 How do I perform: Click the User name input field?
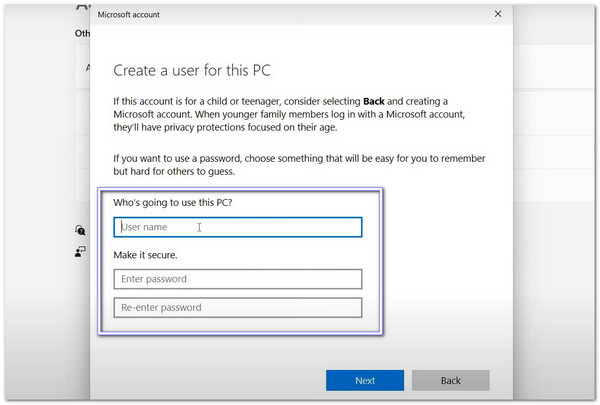pos(237,227)
